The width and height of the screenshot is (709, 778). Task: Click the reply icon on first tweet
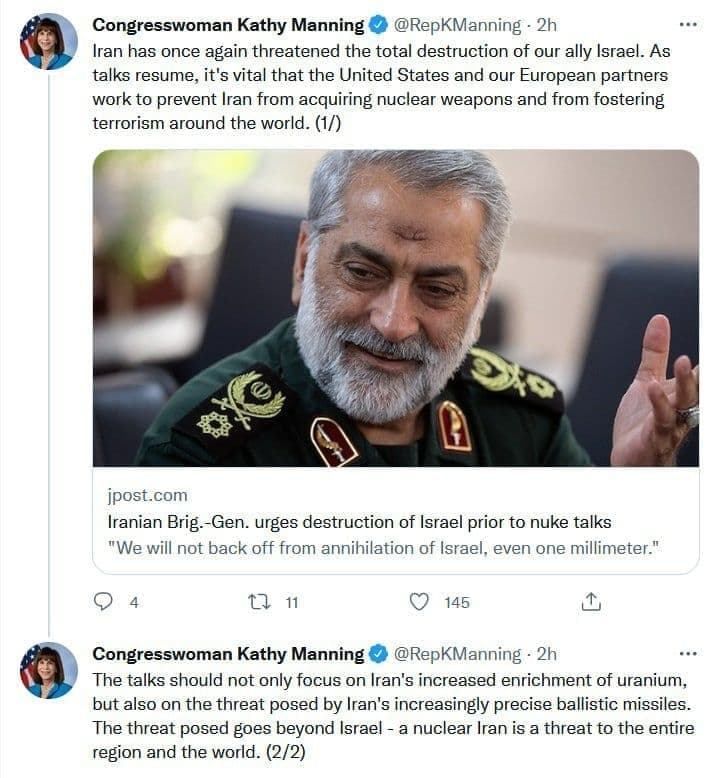pyautogui.click(x=103, y=601)
